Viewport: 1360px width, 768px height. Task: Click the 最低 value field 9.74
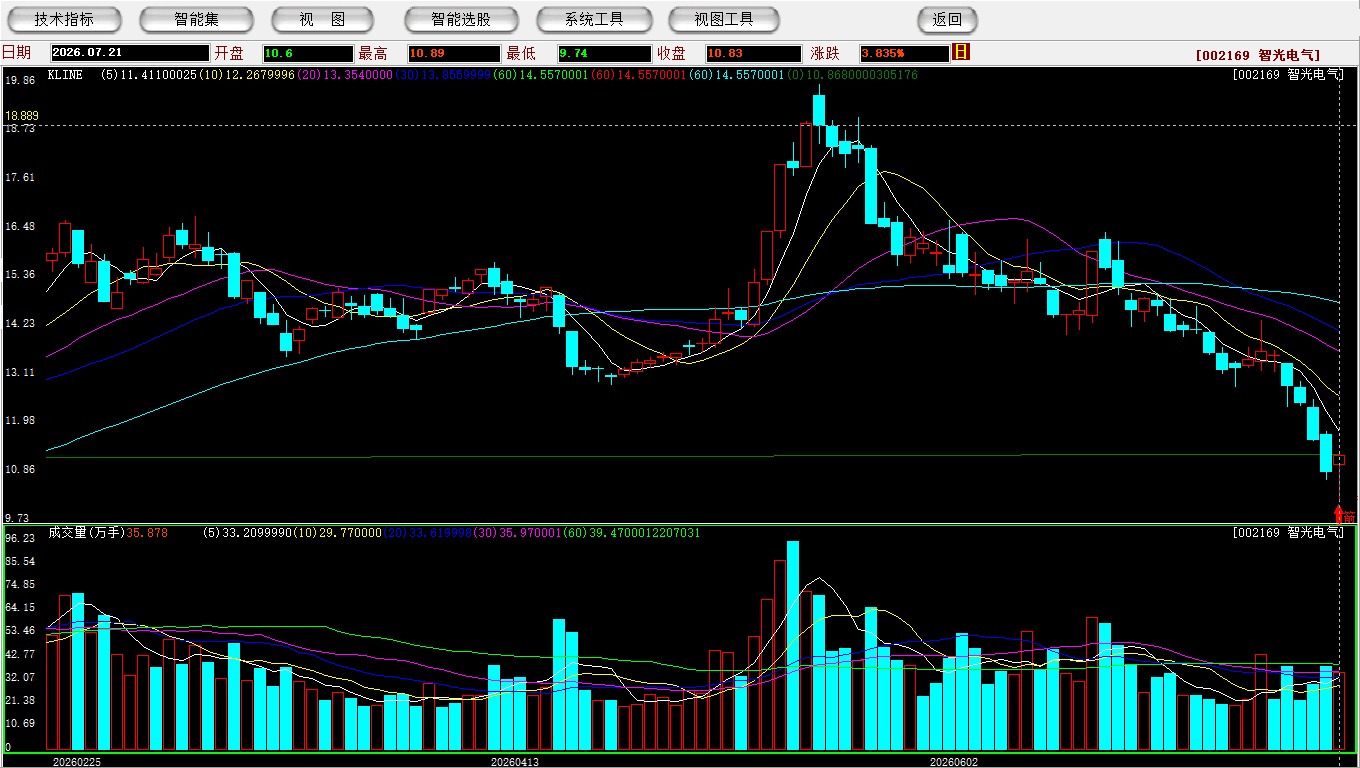tap(604, 53)
